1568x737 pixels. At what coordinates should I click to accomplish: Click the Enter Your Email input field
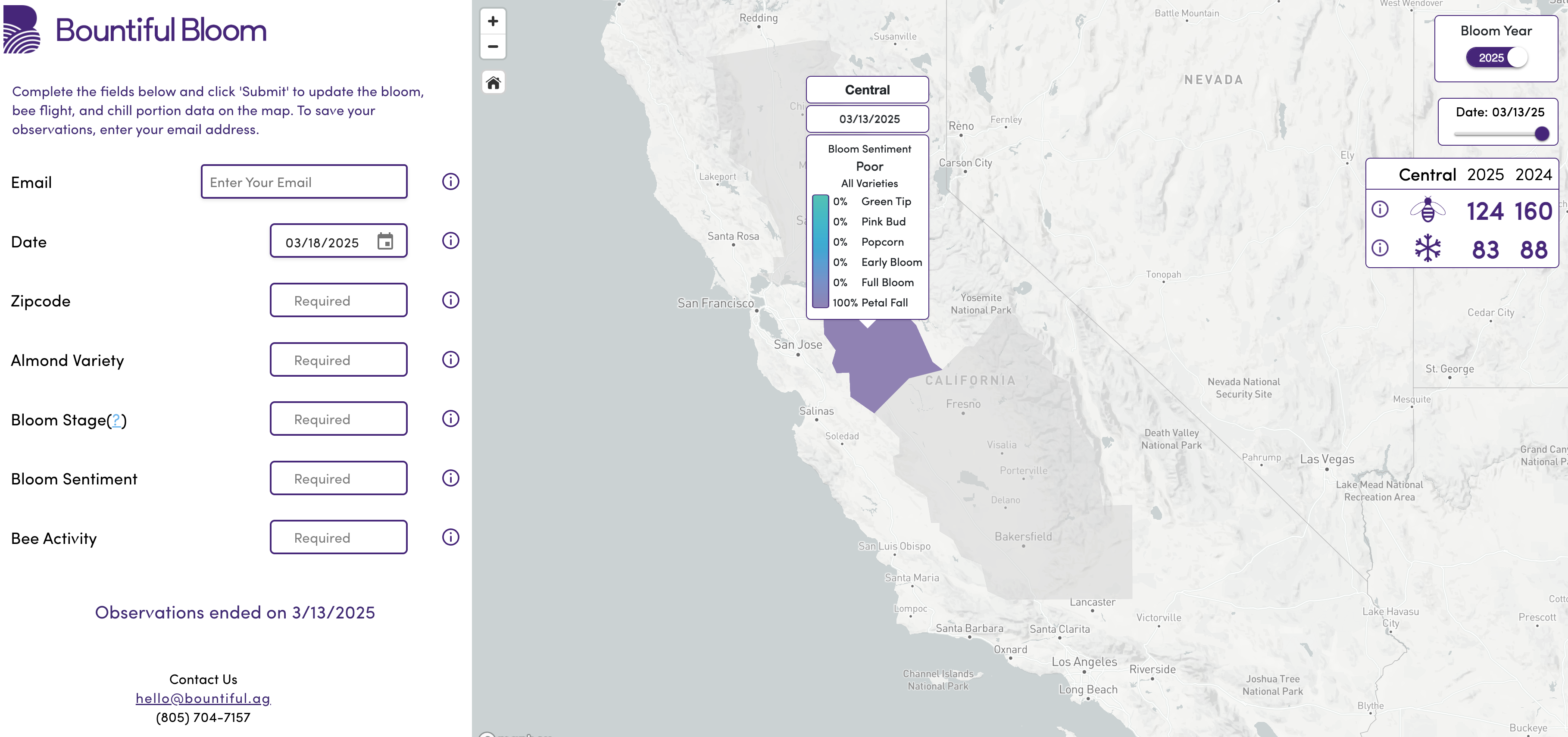(304, 182)
